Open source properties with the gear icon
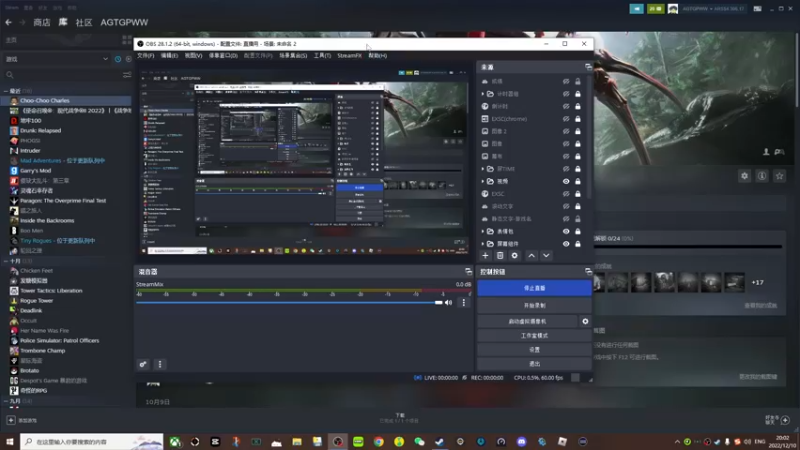 coord(514,256)
